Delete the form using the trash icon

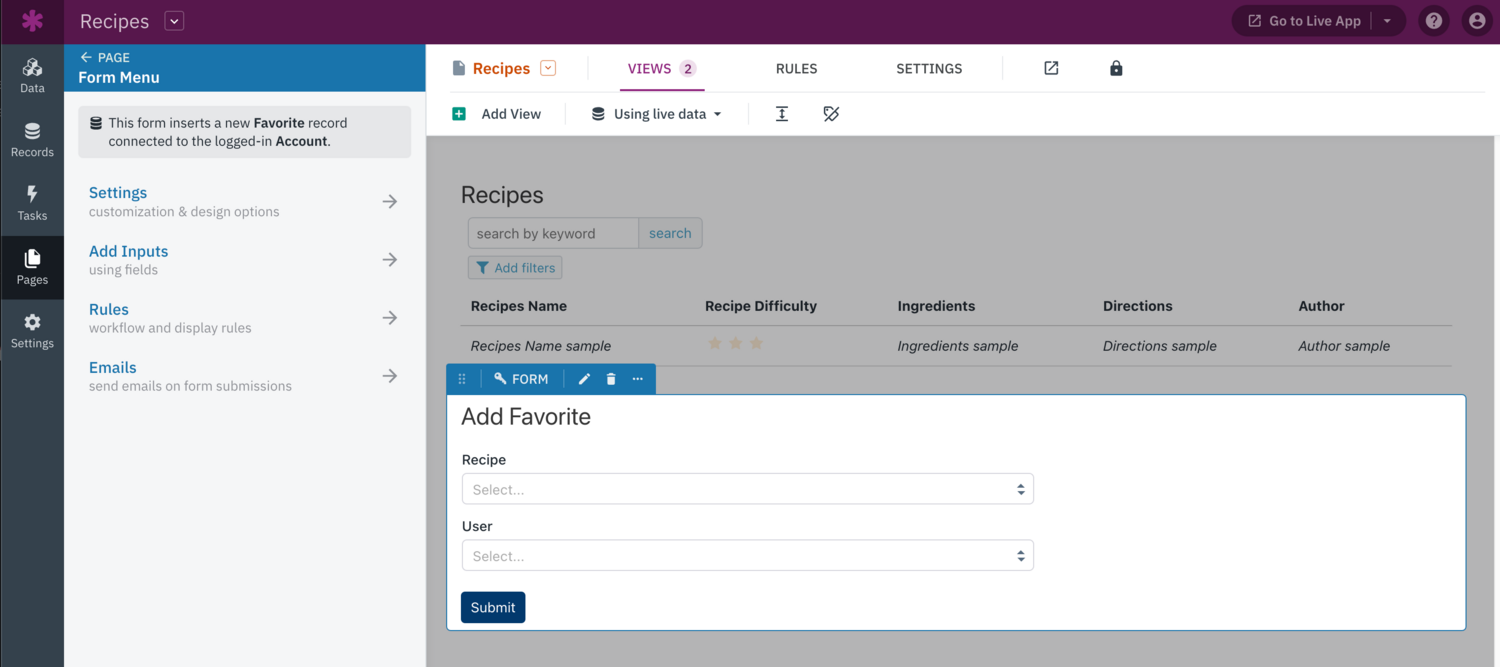(611, 378)
